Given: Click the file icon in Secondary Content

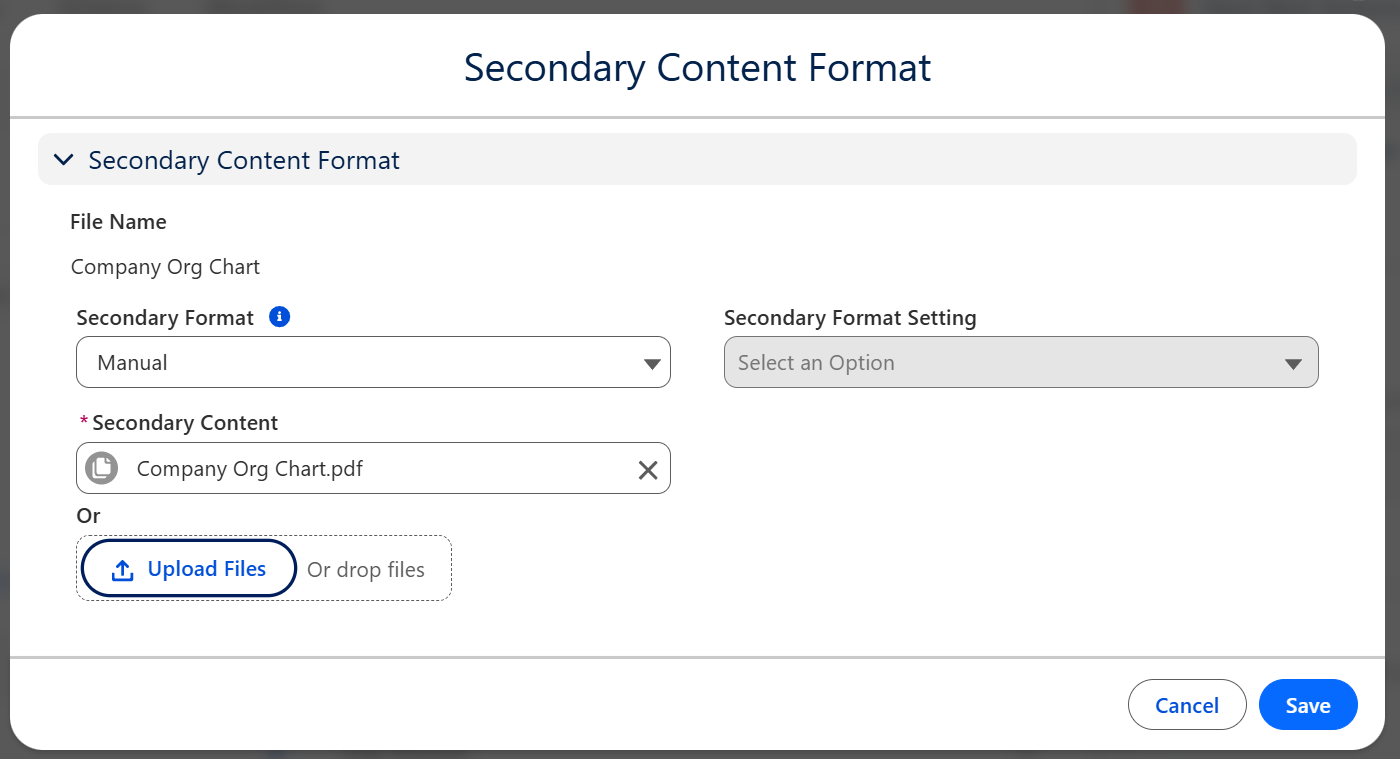Looking at the screenshot, I should [x=101, y=468].
